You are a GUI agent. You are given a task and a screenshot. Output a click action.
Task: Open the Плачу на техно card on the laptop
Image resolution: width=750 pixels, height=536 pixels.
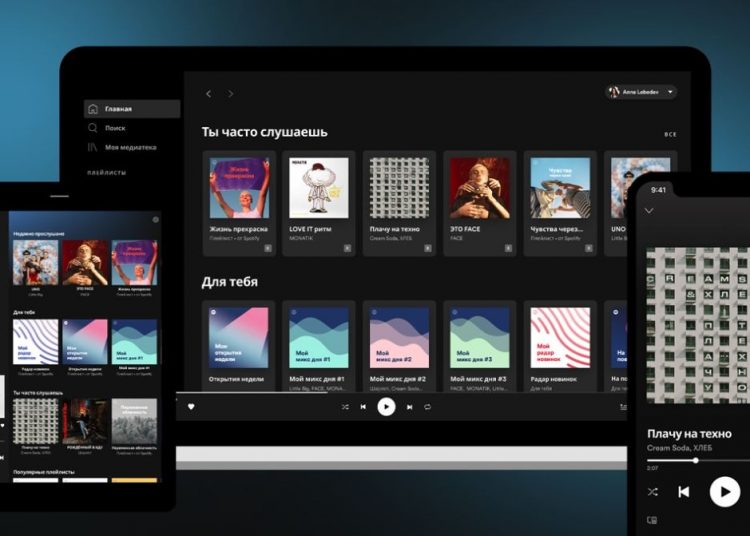click(x=399, y=203)
